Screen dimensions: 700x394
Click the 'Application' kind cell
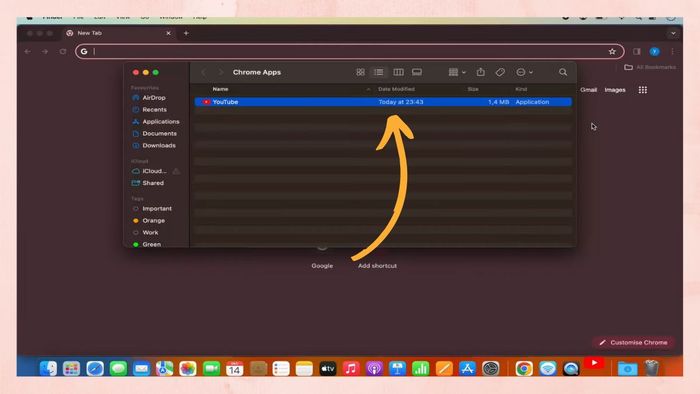pyautogui.click(x=532, y=102)
